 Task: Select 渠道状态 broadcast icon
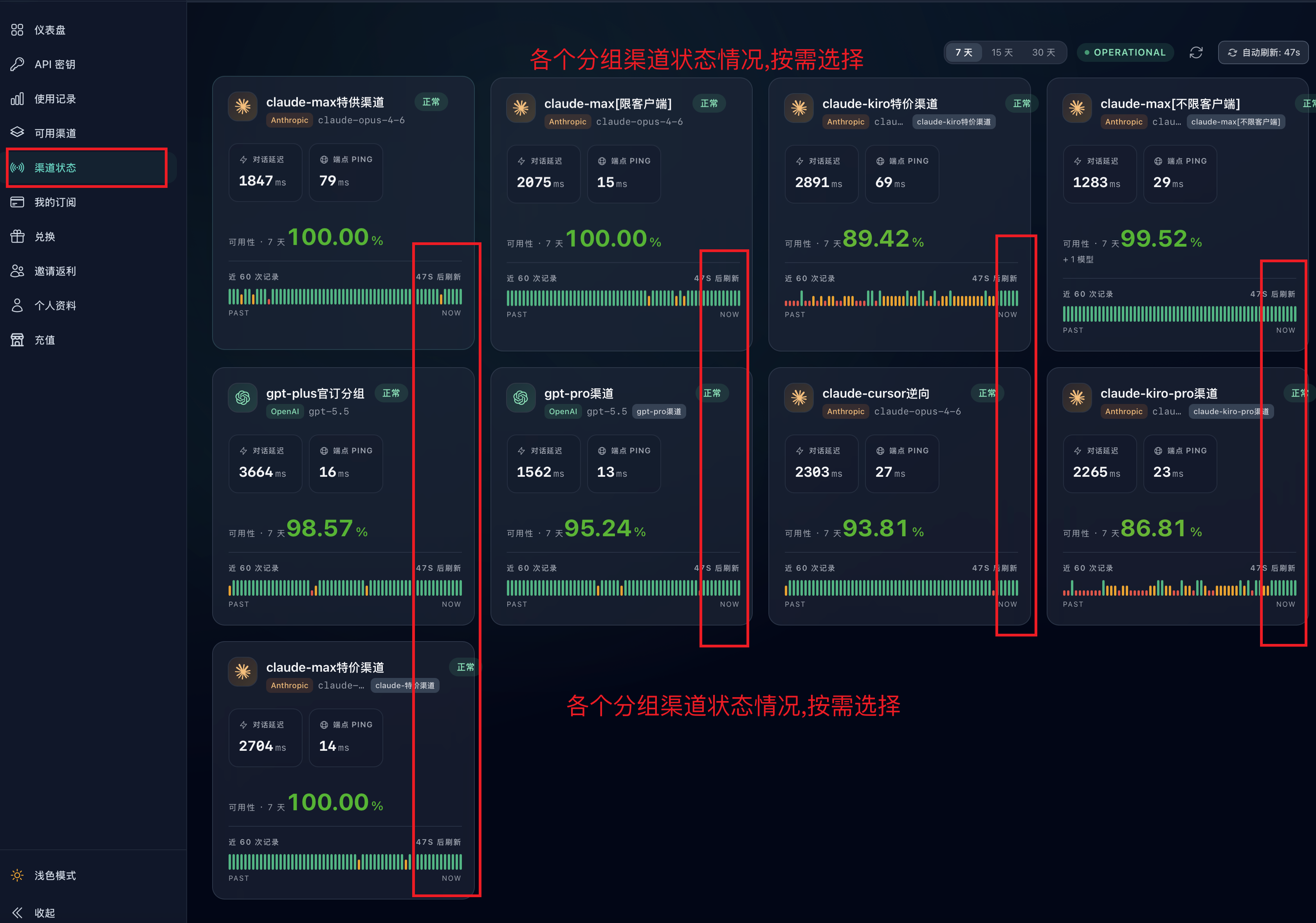(17, 168)
